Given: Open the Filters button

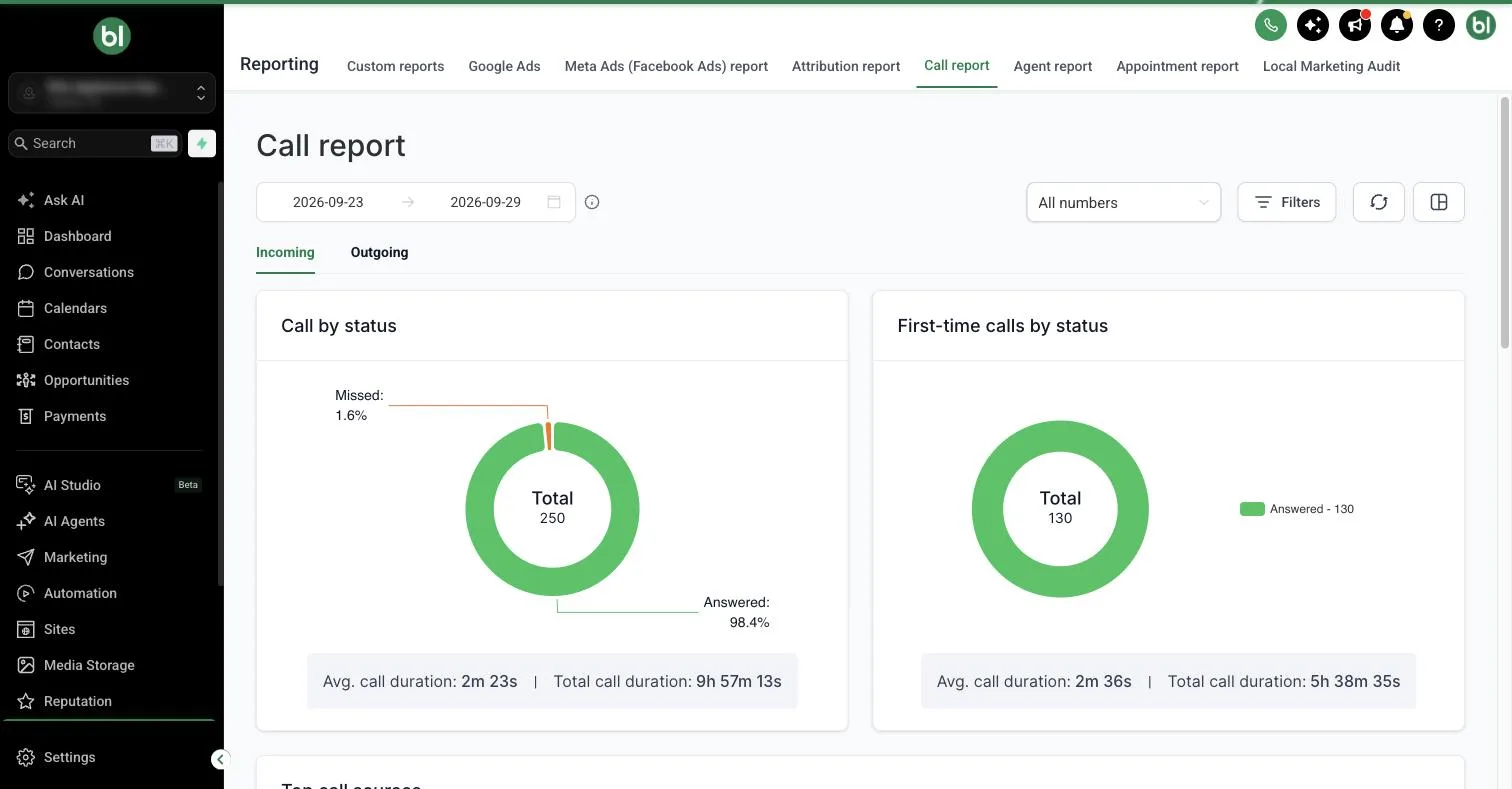Looking at the screenshot, I should (x=1287, y=202).
